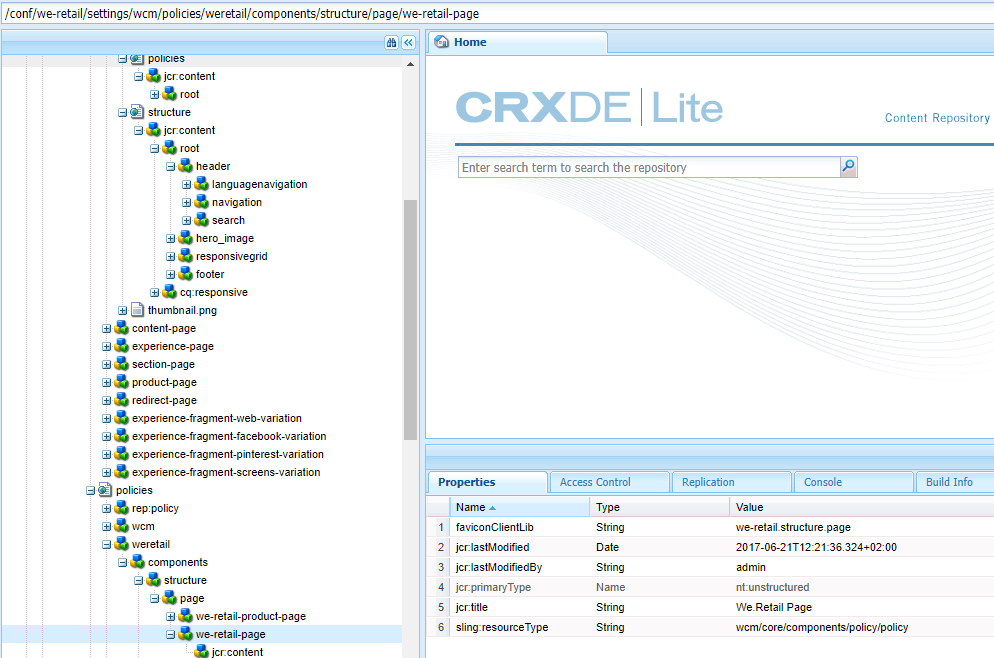Open the Console tab
Viewport: 994px width, 658px height.
point(854,482)
